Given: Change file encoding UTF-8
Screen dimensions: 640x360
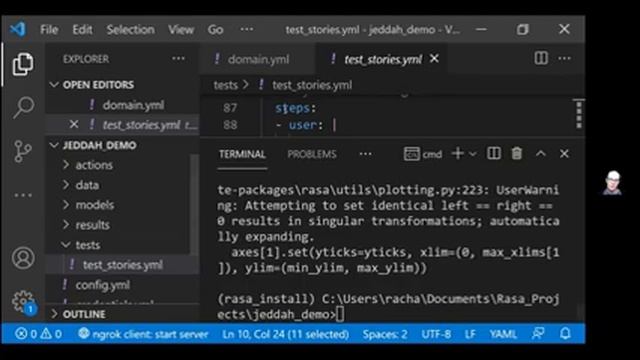Looking at the screenshot, I should tap(436, 334).
